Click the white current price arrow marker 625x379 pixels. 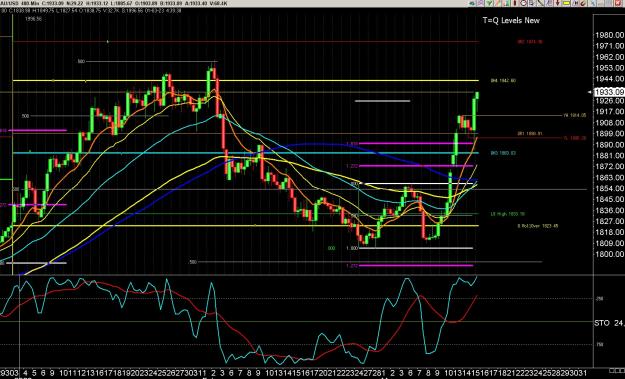point(590,92)
